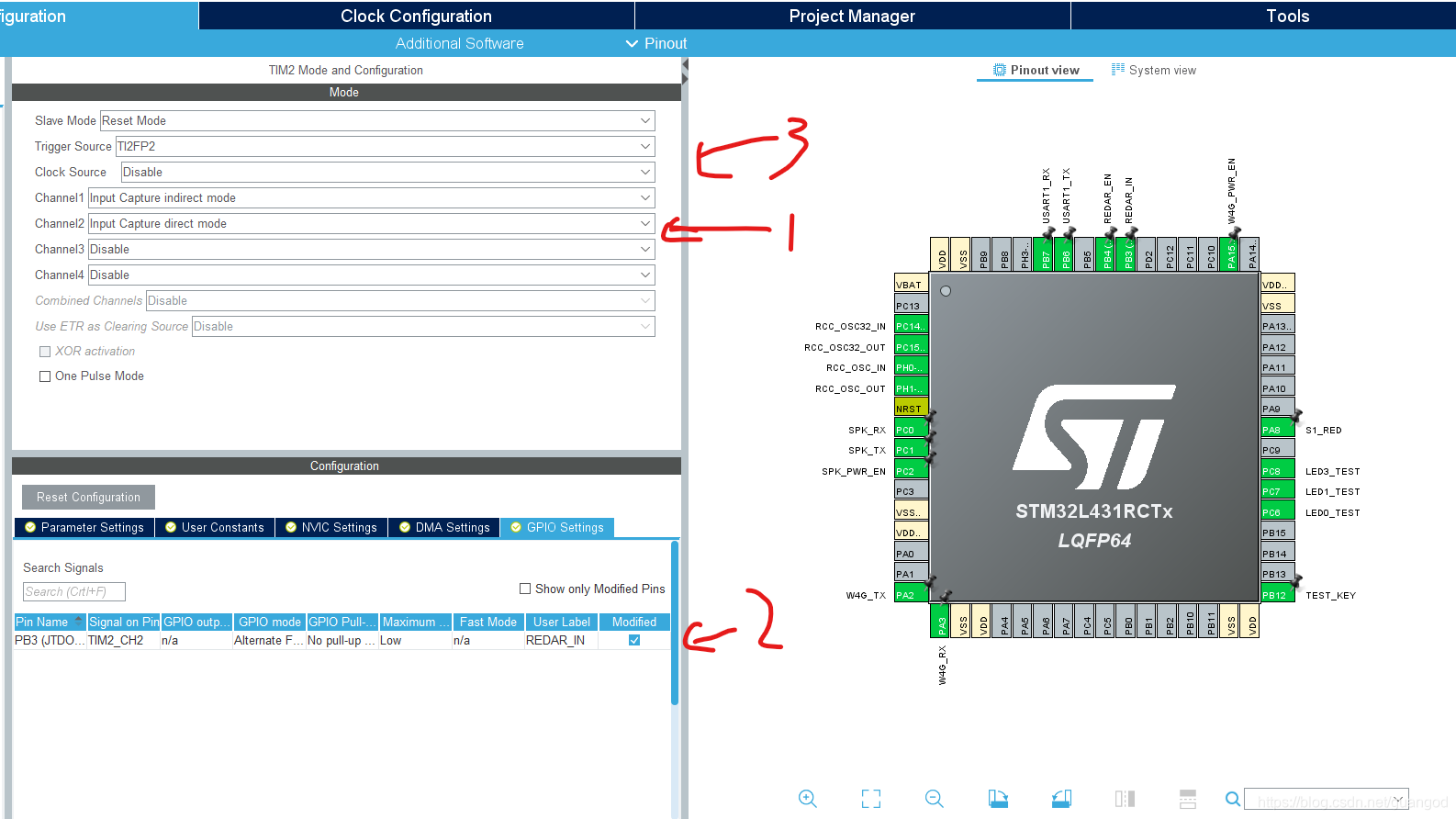
Task: Click the NRST pin on the chip
Action: pos(911,409)
